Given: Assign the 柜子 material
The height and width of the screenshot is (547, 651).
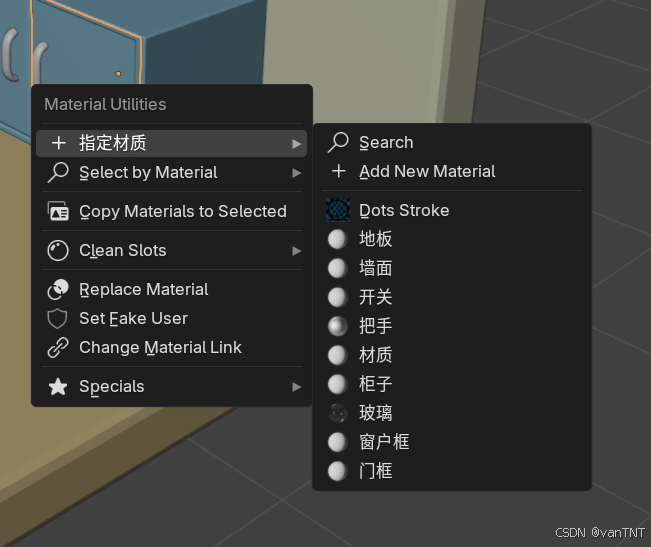Looking at the screenshot, I should pyautogui.click(x=452, y=385).
